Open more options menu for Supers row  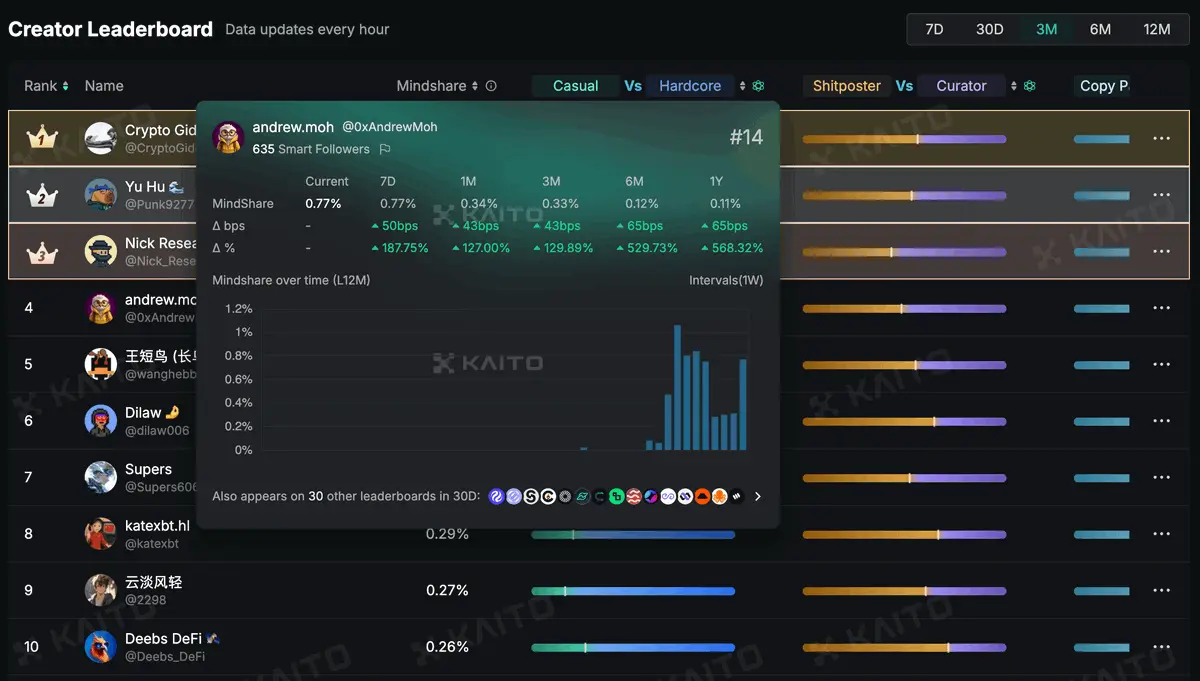pos(1161,477)
